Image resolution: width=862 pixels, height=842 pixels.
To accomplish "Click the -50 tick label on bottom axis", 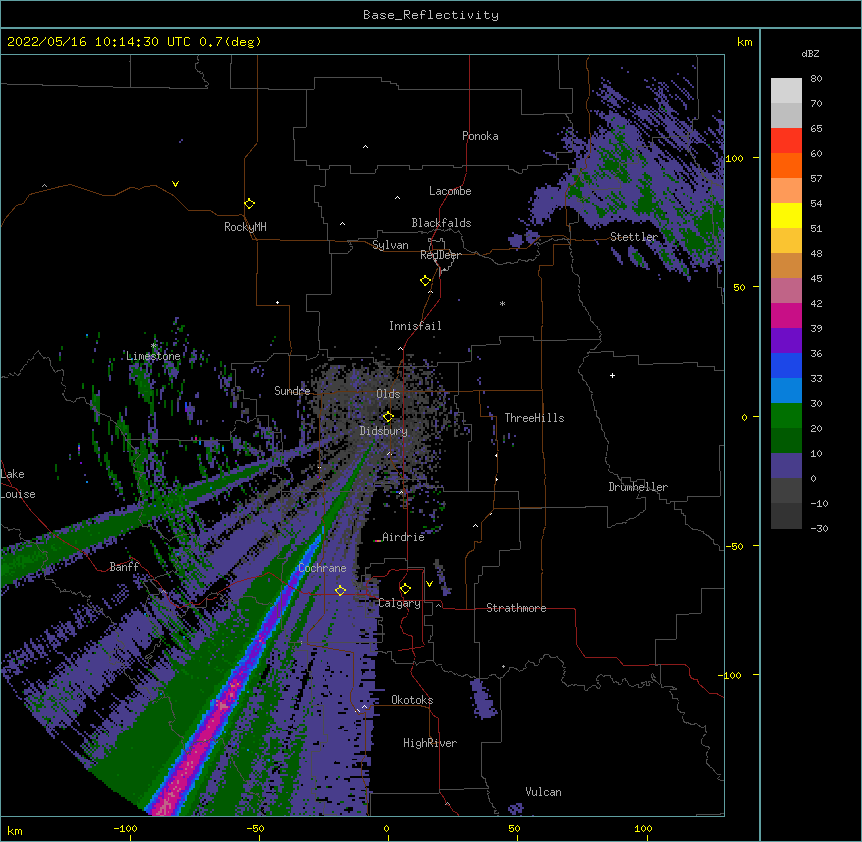I will 255,828.
